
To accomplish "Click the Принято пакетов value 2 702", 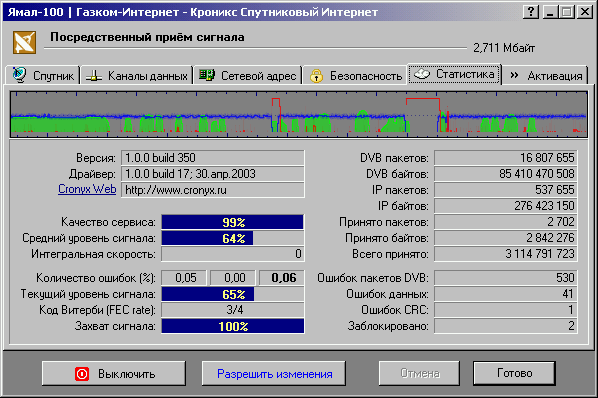I will (506, 222).
